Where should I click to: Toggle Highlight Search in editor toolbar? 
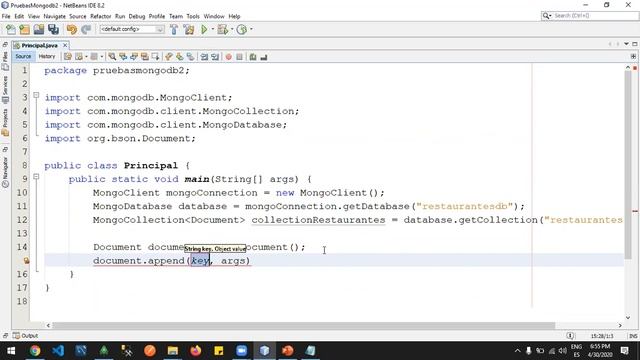tap(144, 57)
